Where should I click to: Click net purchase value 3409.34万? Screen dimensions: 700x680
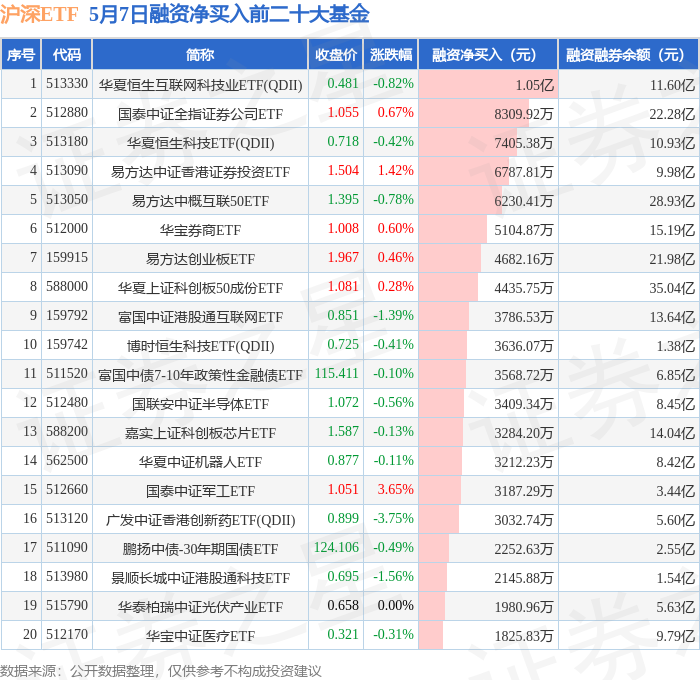[x=524, y=404]
